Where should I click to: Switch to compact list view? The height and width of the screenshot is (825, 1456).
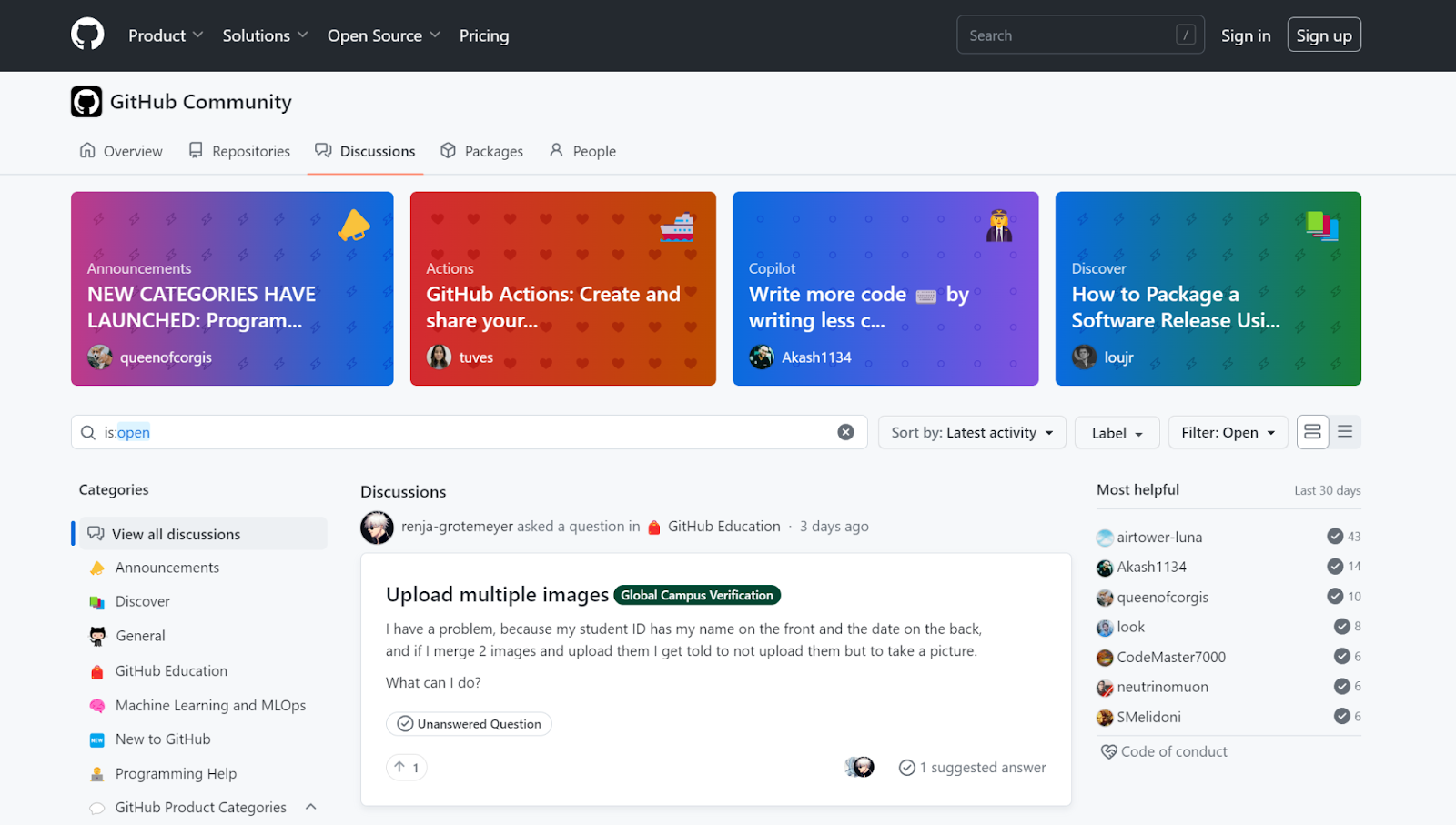tap(1345, 432)
